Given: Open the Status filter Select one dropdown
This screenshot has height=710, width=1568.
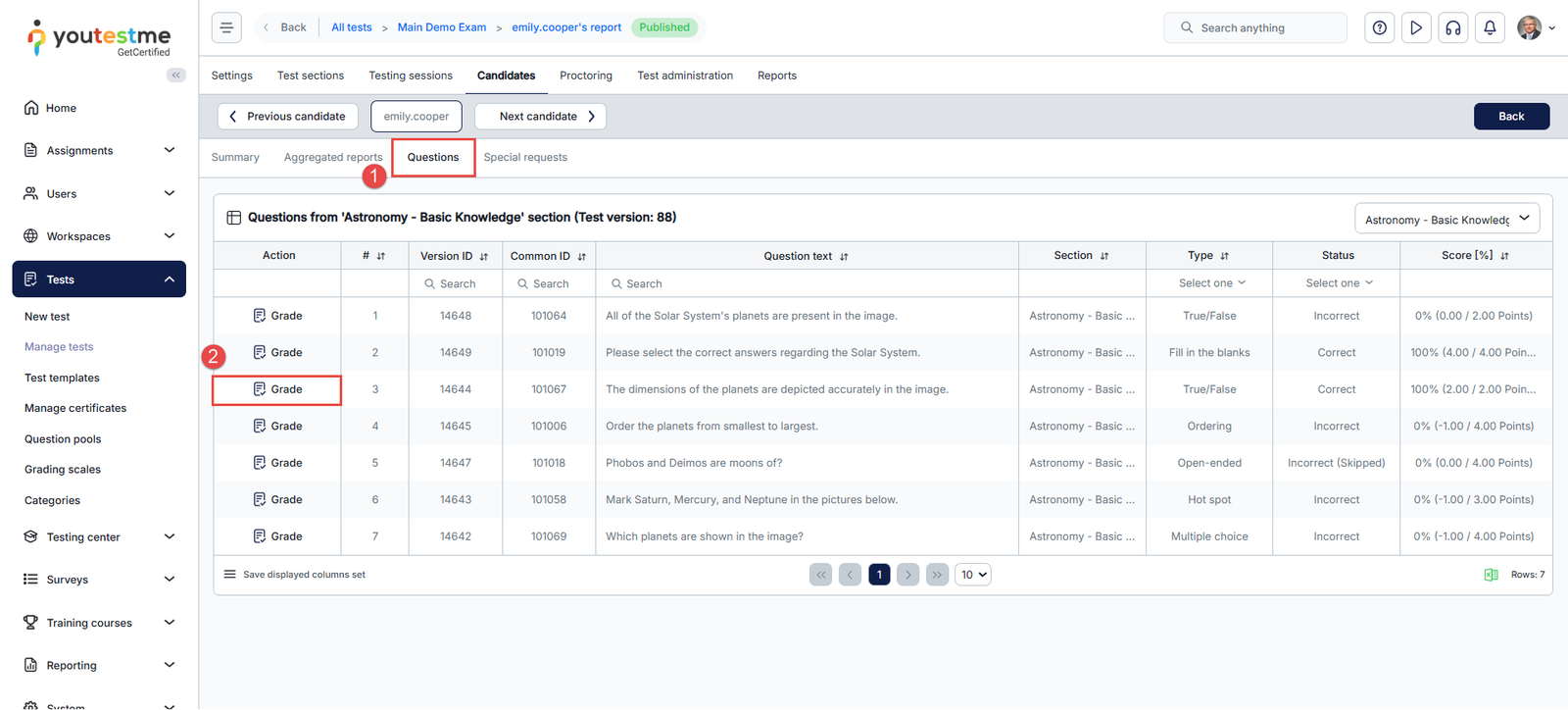Looking at the screenshot, I should 1339,283.
